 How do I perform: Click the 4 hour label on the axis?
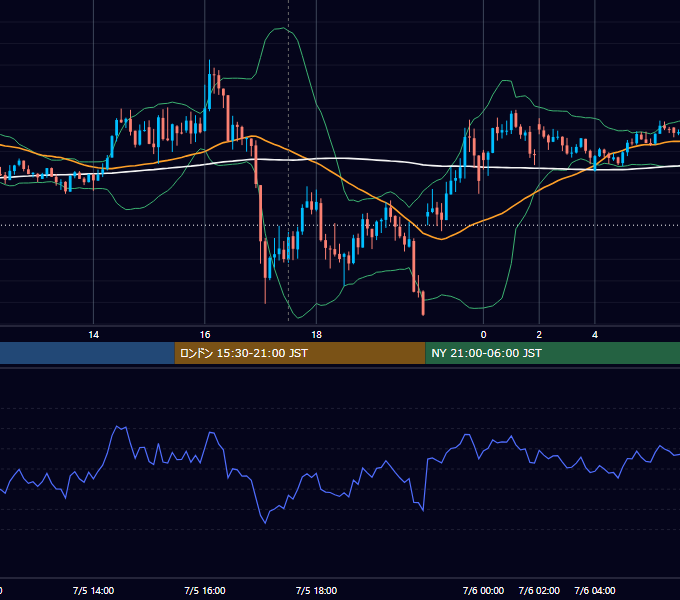[x=595, y=335]
